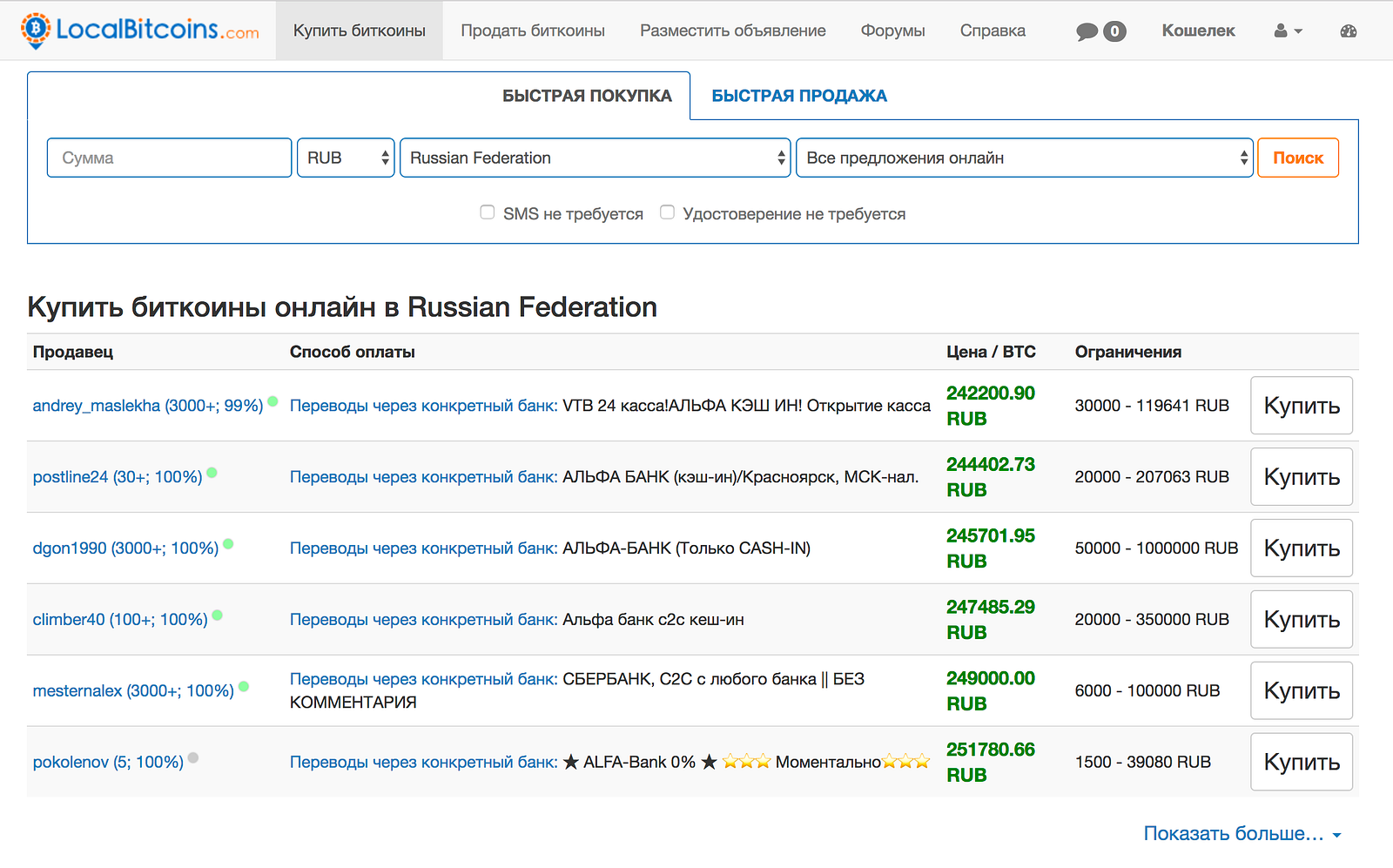Screen dimensions: 1393x868
Task: Select the limit '6000 - 100000 RUB'
Action: click(x=1147, y=691)
